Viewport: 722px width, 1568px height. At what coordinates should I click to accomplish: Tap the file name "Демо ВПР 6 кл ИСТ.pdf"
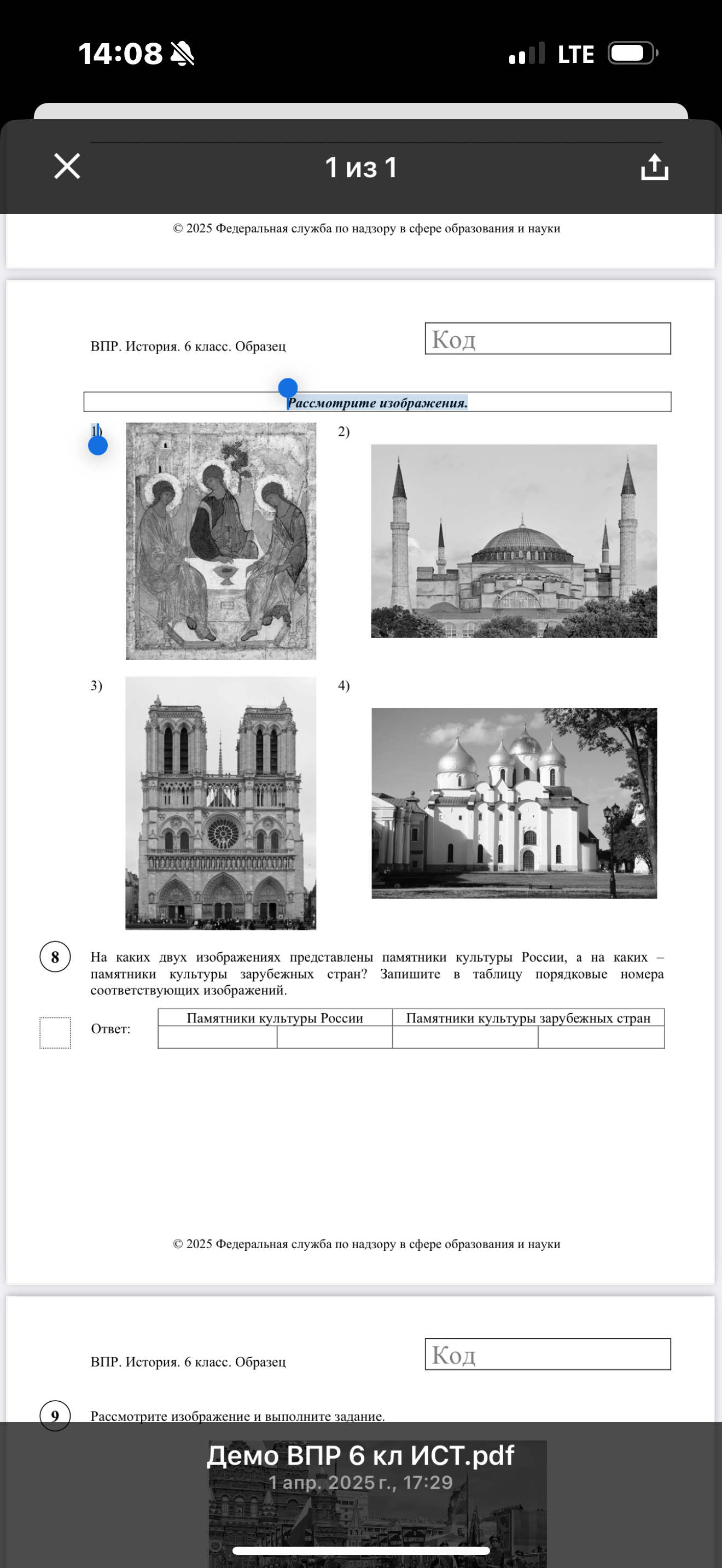pyautogui.click(x=360, y=1455)
